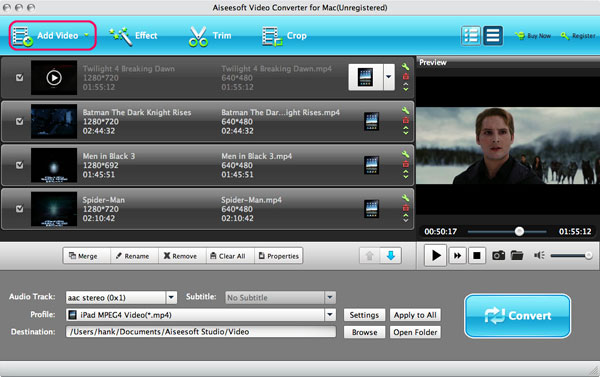Click the Register link
This screenshot has height=377, width=600.
(578, 36)
